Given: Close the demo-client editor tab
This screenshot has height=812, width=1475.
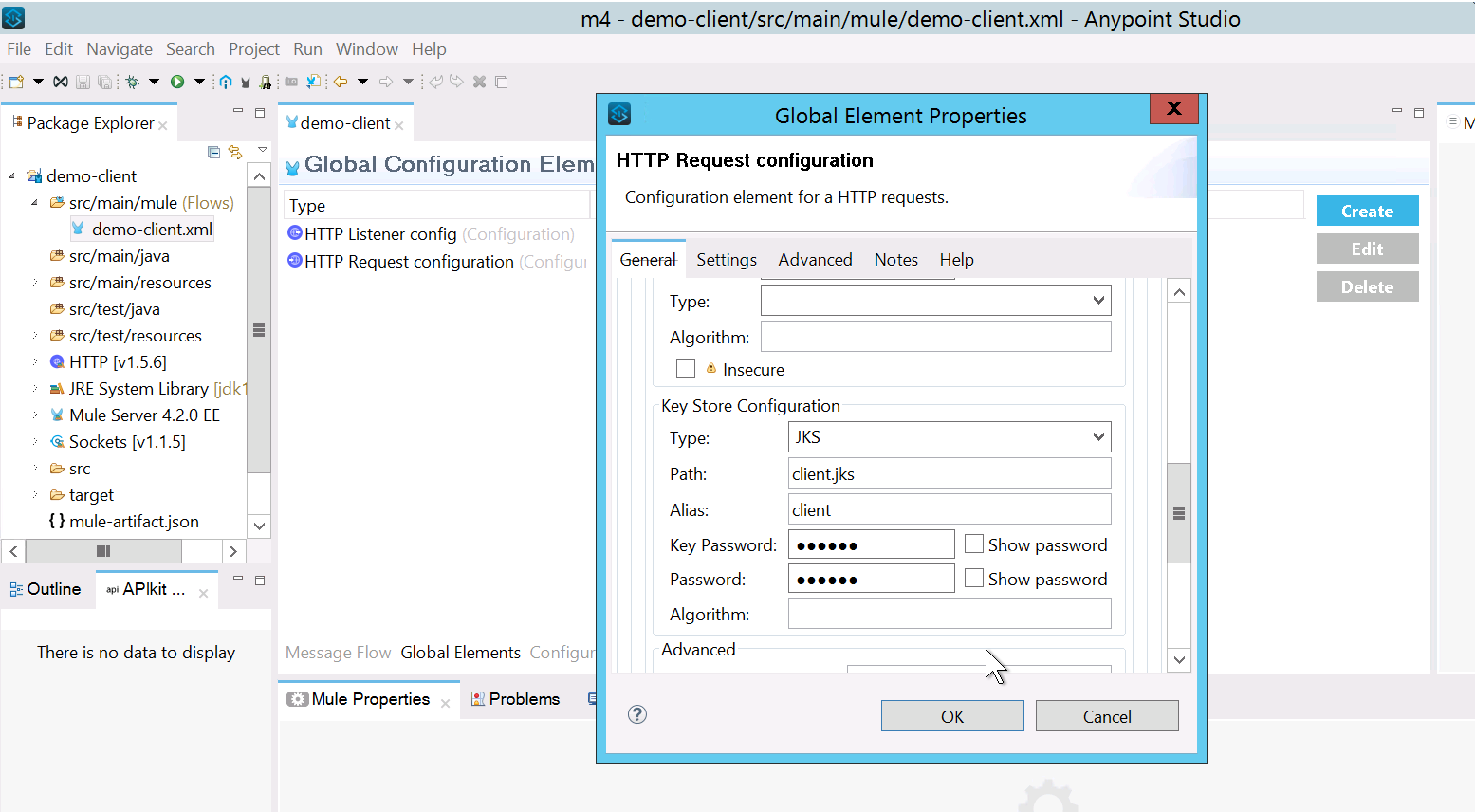Looking at the screenshot, I should click(x=399, y=125).
